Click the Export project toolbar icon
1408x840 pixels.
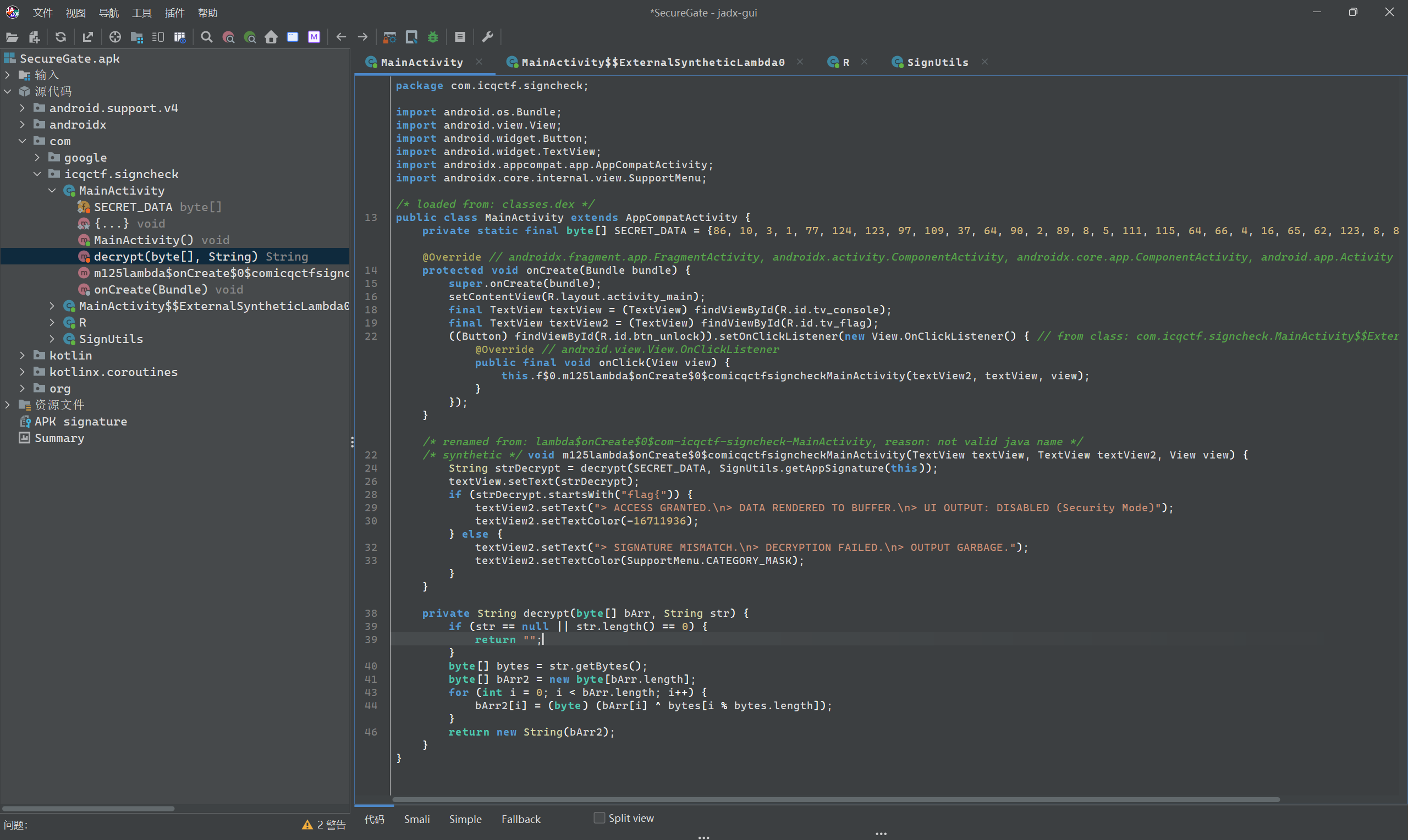click(x=87, y=37)
